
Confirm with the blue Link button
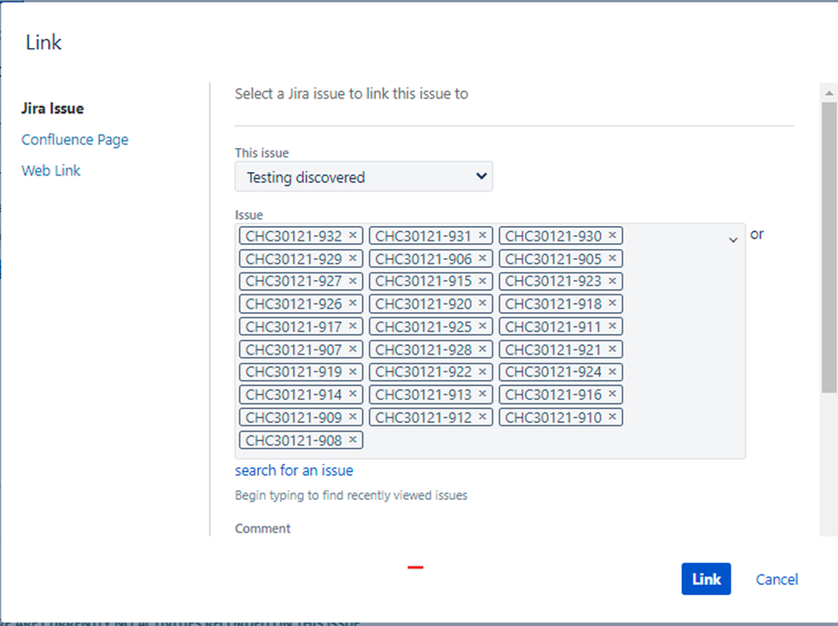(706, 579)
